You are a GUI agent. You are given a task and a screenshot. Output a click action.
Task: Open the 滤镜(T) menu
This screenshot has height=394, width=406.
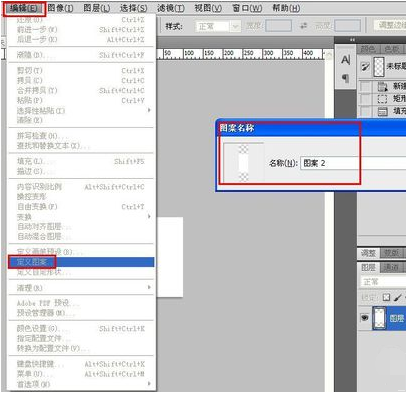click(171, 8)
